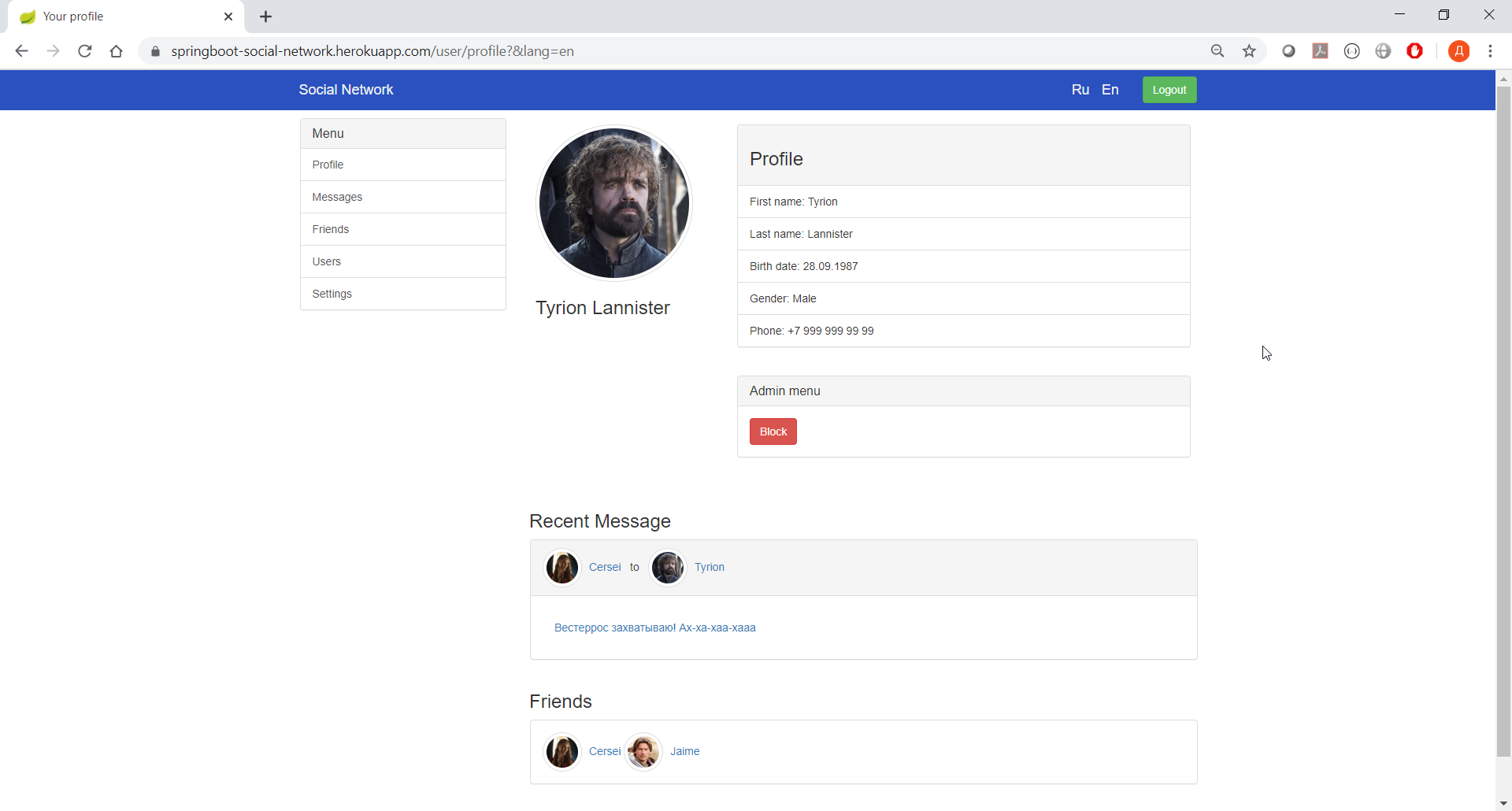Image resolution: width=1512 pixels, height=811 pixels.
Task: Click Jaime's avatar in Friends list
Action: 643,752
